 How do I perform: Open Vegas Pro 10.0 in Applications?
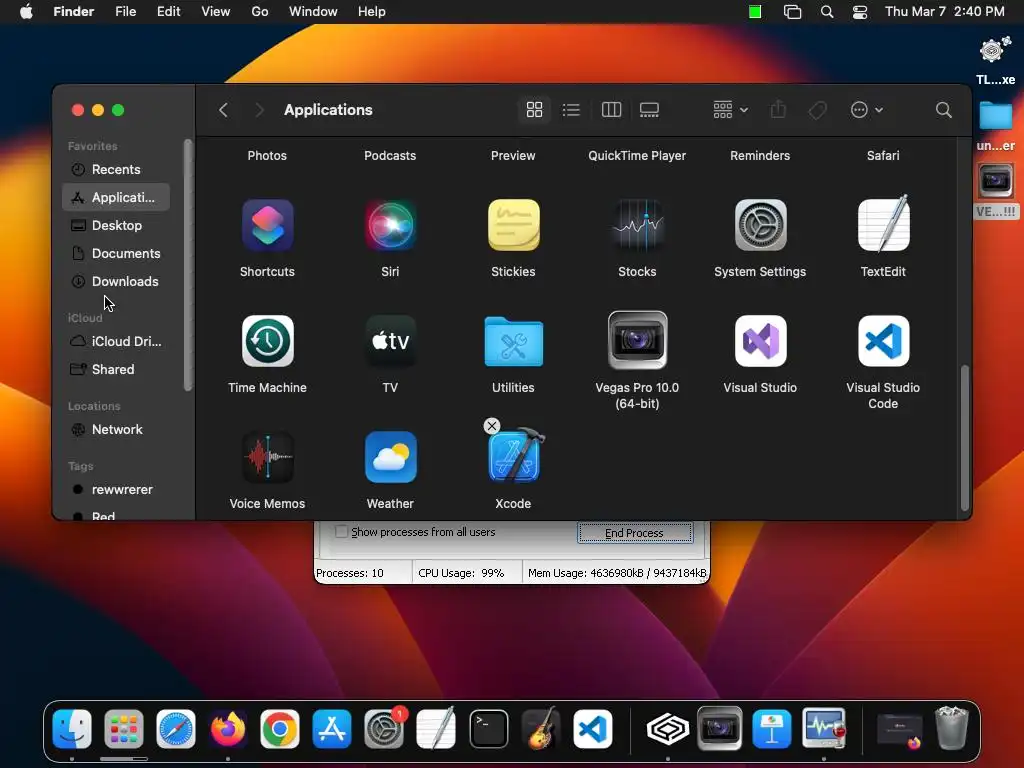pyautogui.click(x=637, y=340)
